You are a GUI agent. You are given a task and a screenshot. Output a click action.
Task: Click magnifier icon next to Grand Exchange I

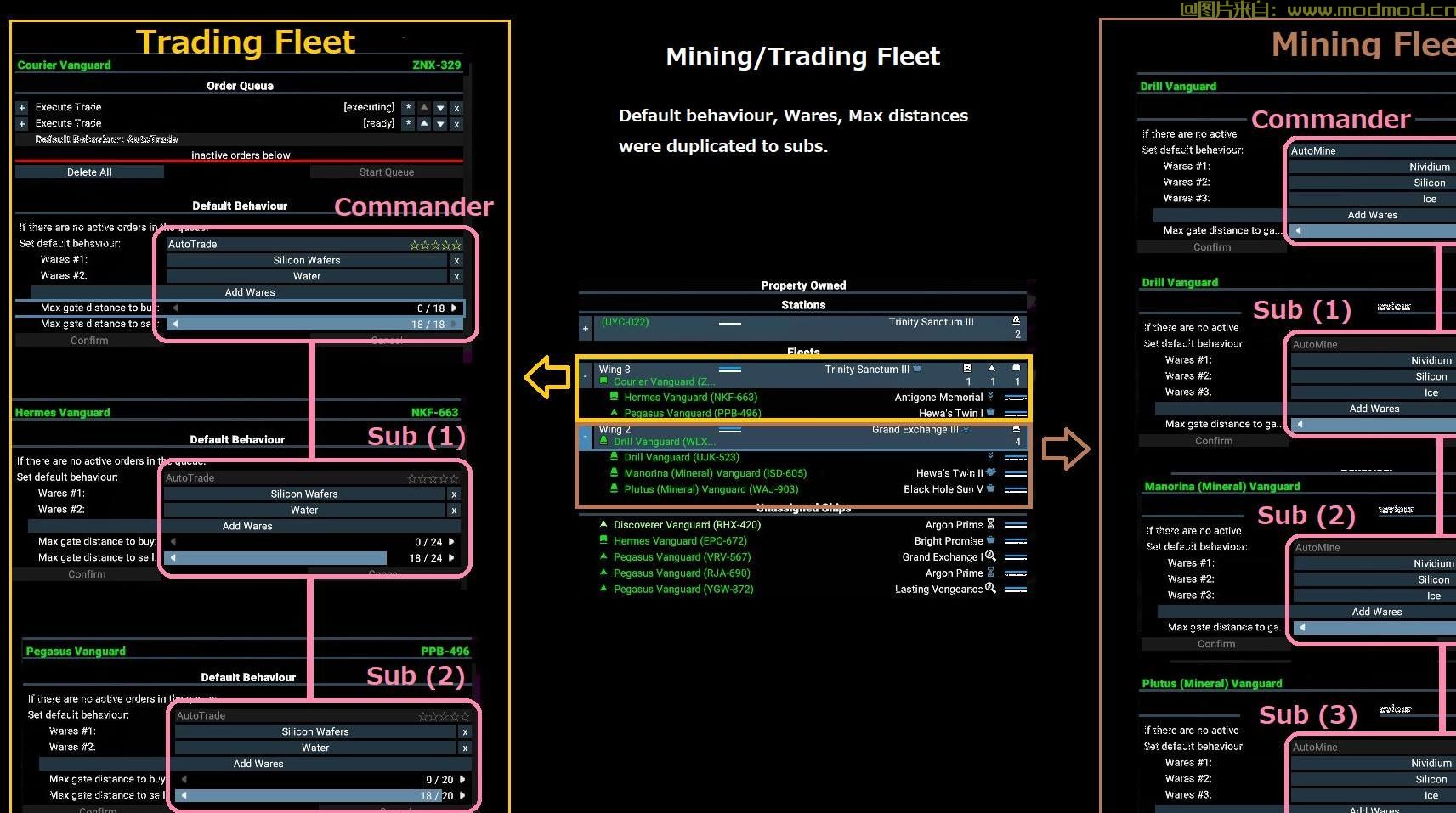(x=990, y=556)
